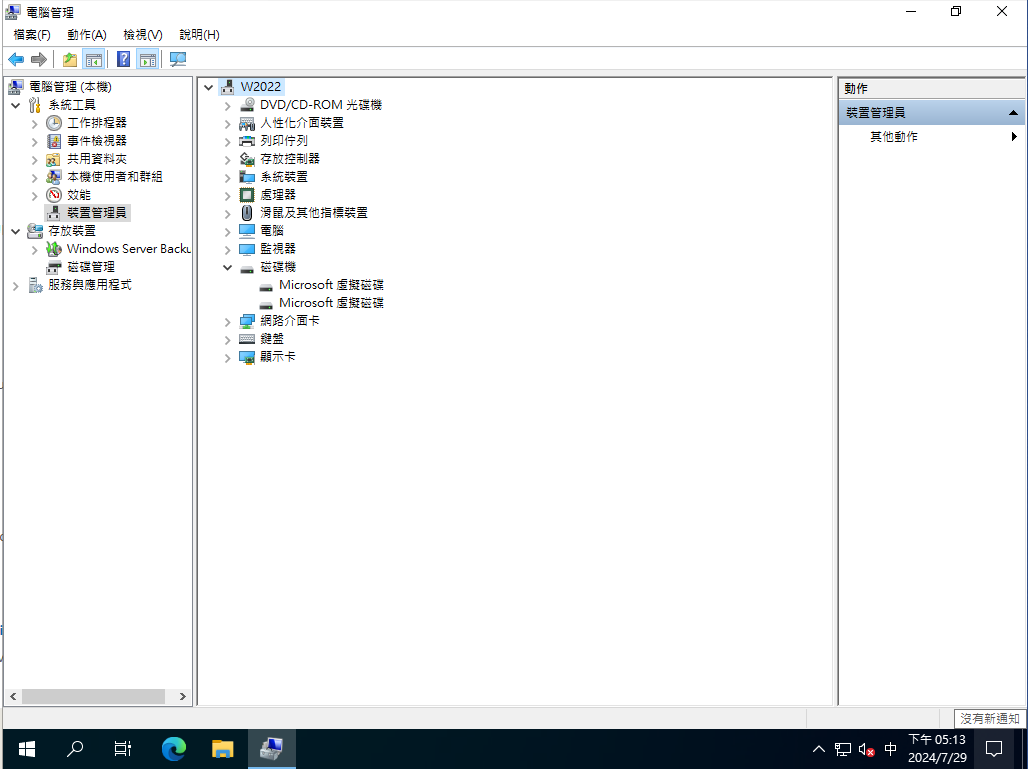Select the 磁碟管理 icon

[54, 267]
